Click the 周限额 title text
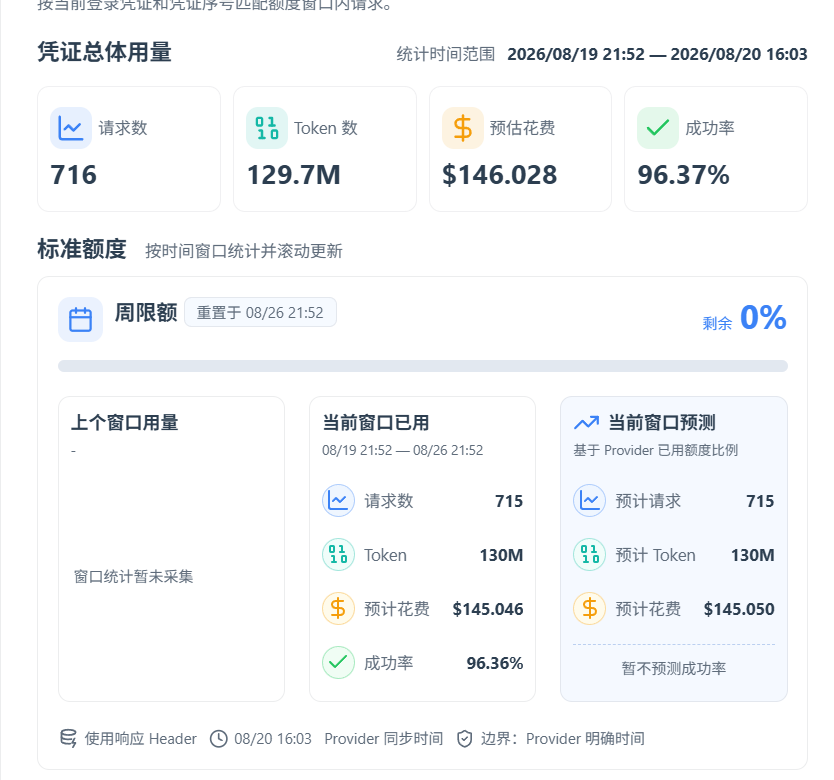 [146, 313]
